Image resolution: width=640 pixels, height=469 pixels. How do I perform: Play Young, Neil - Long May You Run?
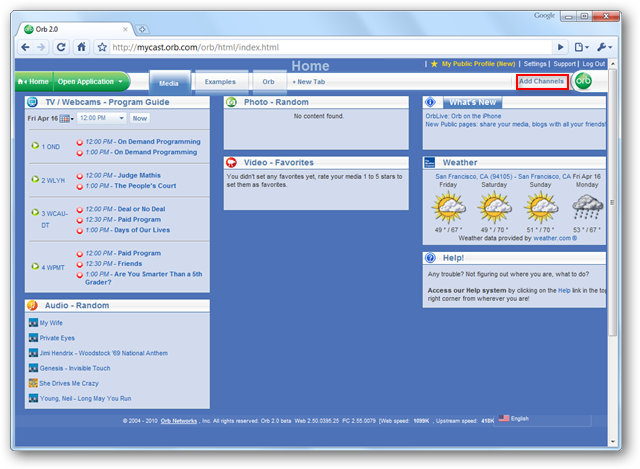85,398
